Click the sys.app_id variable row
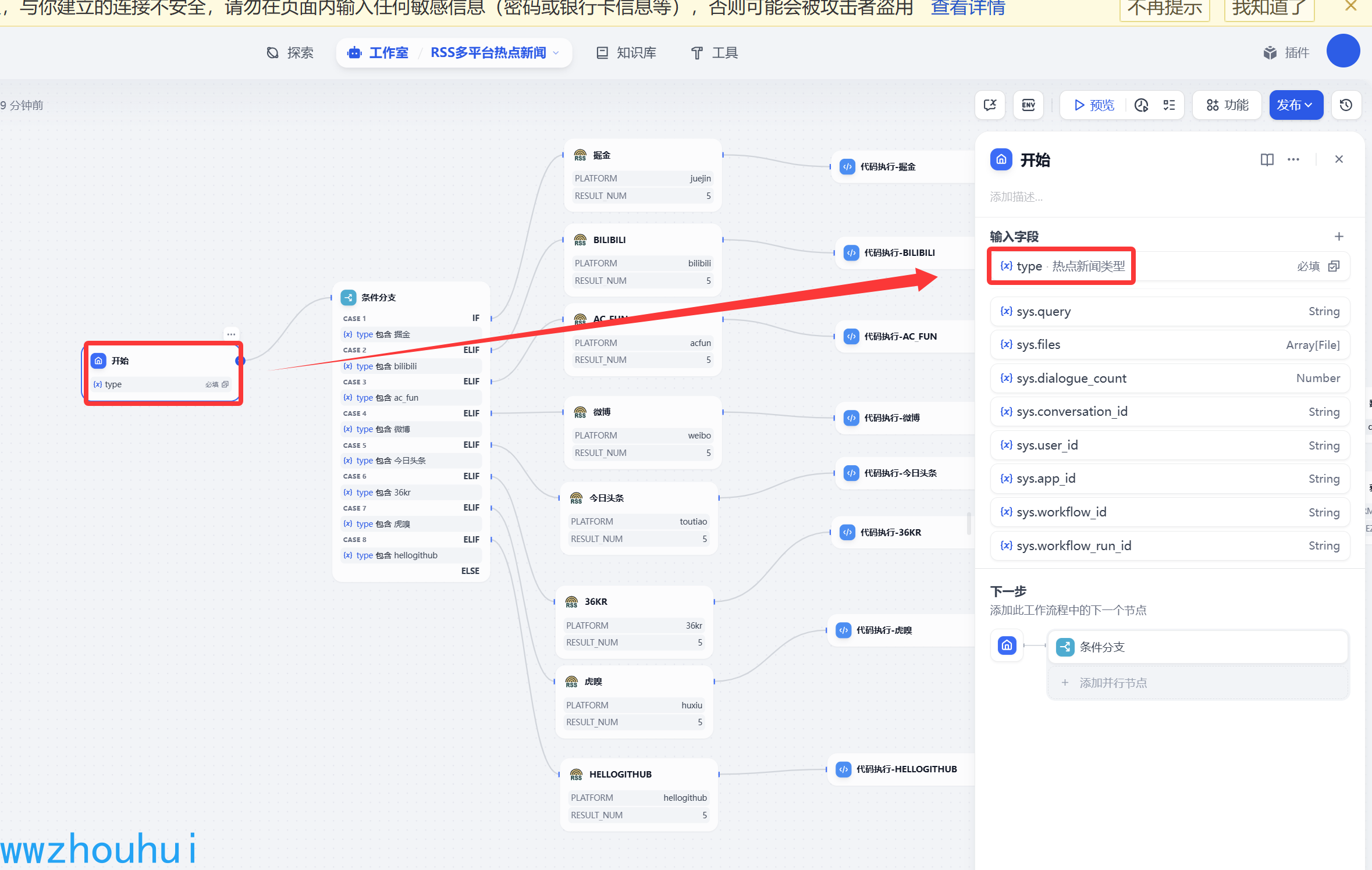Screen dimensions: 1372x870 tap(1170, 479)
